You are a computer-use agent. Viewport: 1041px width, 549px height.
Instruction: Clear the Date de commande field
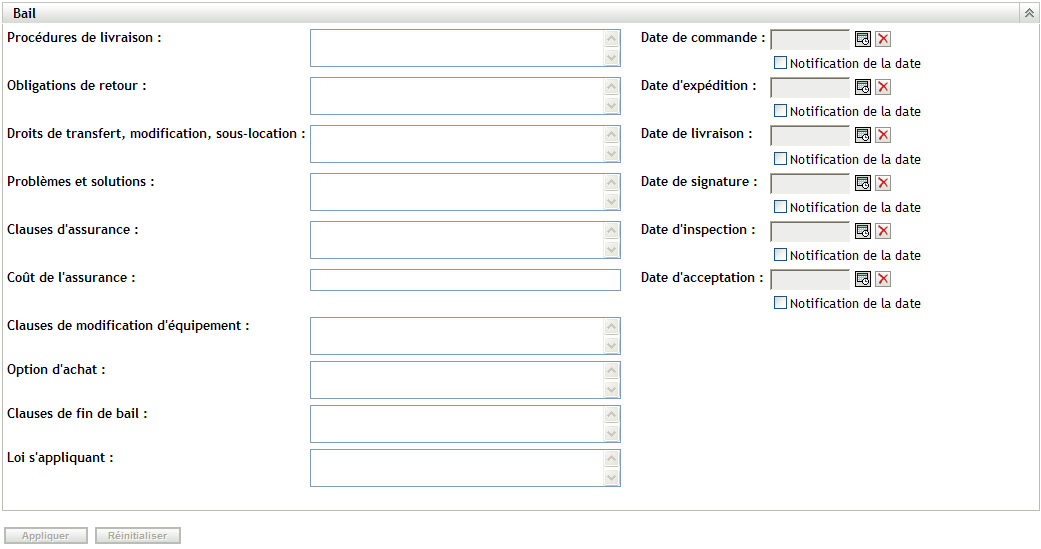pyautogui.click(x=883, y=39)
